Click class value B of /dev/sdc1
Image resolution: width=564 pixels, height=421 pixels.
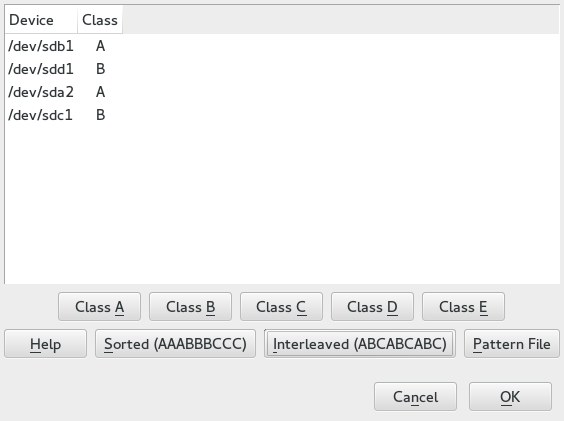tap(100, 115)
